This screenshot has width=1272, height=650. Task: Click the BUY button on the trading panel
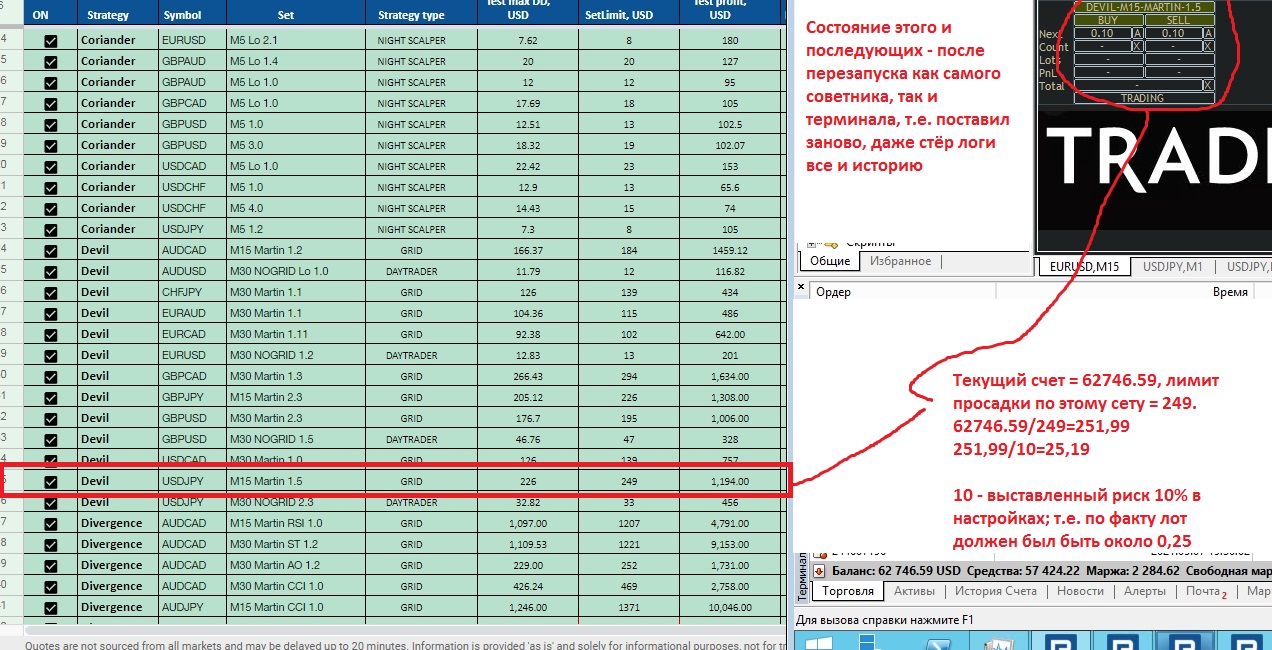click(1108, 20)
